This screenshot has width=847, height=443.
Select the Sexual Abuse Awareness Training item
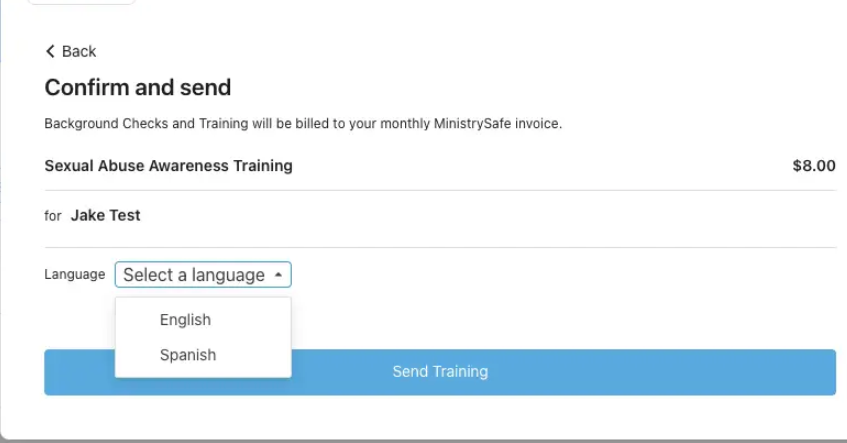point(168,166)
